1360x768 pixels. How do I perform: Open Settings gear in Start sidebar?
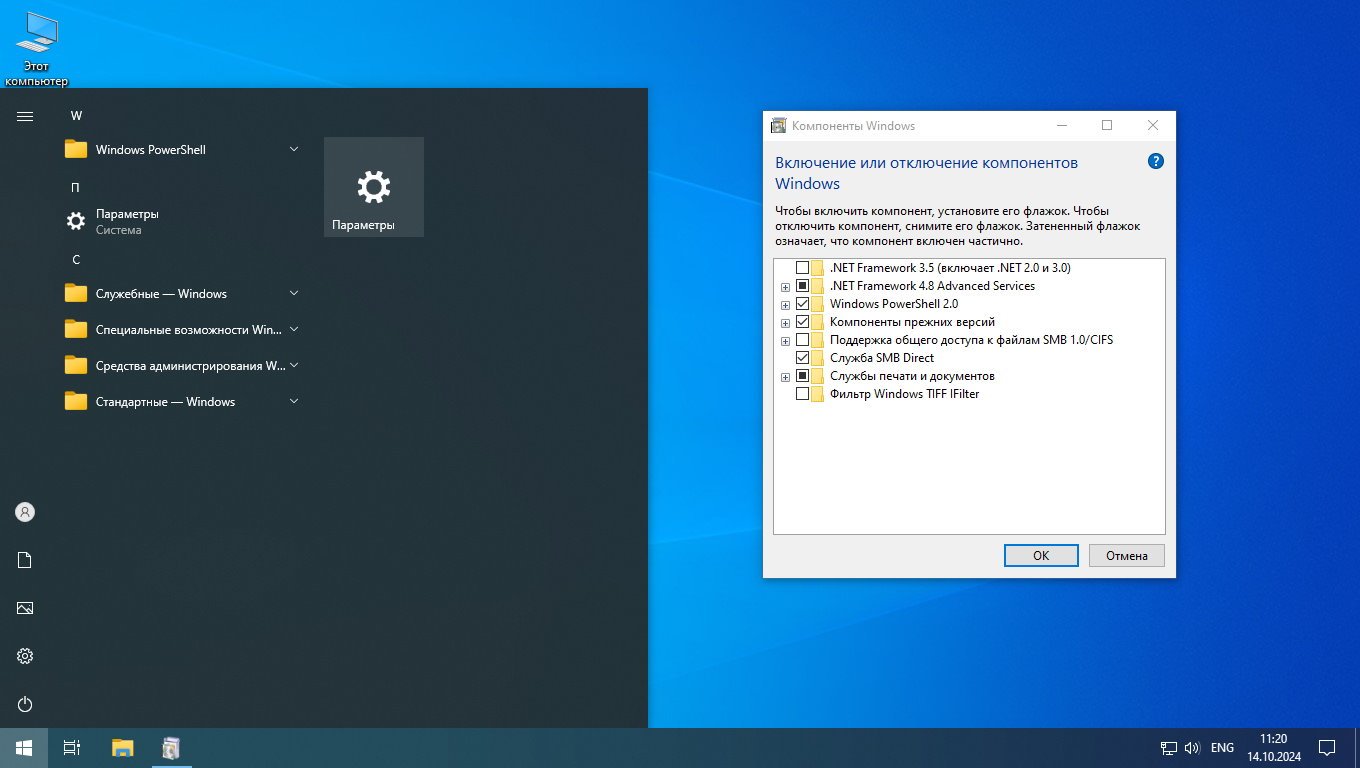click(25, 656)
